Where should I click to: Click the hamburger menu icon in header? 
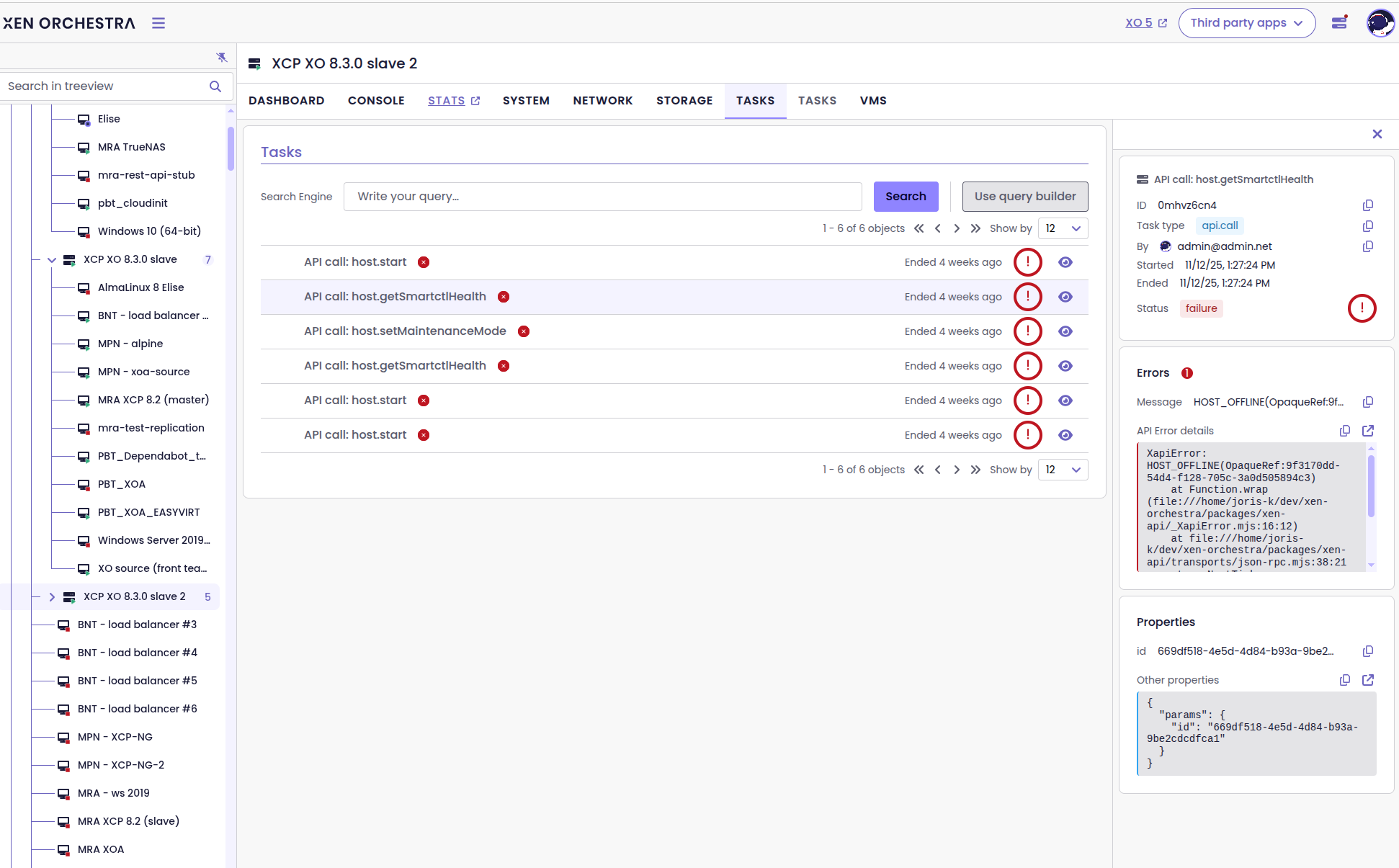[158, 23]
